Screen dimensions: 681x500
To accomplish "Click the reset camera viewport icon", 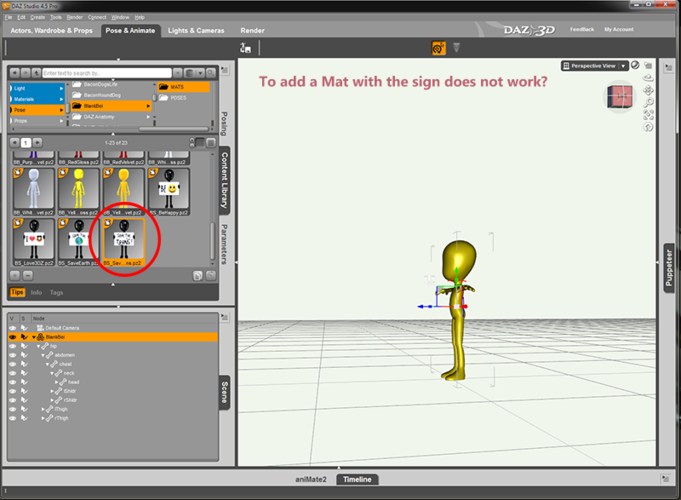I will coord(648,127).
